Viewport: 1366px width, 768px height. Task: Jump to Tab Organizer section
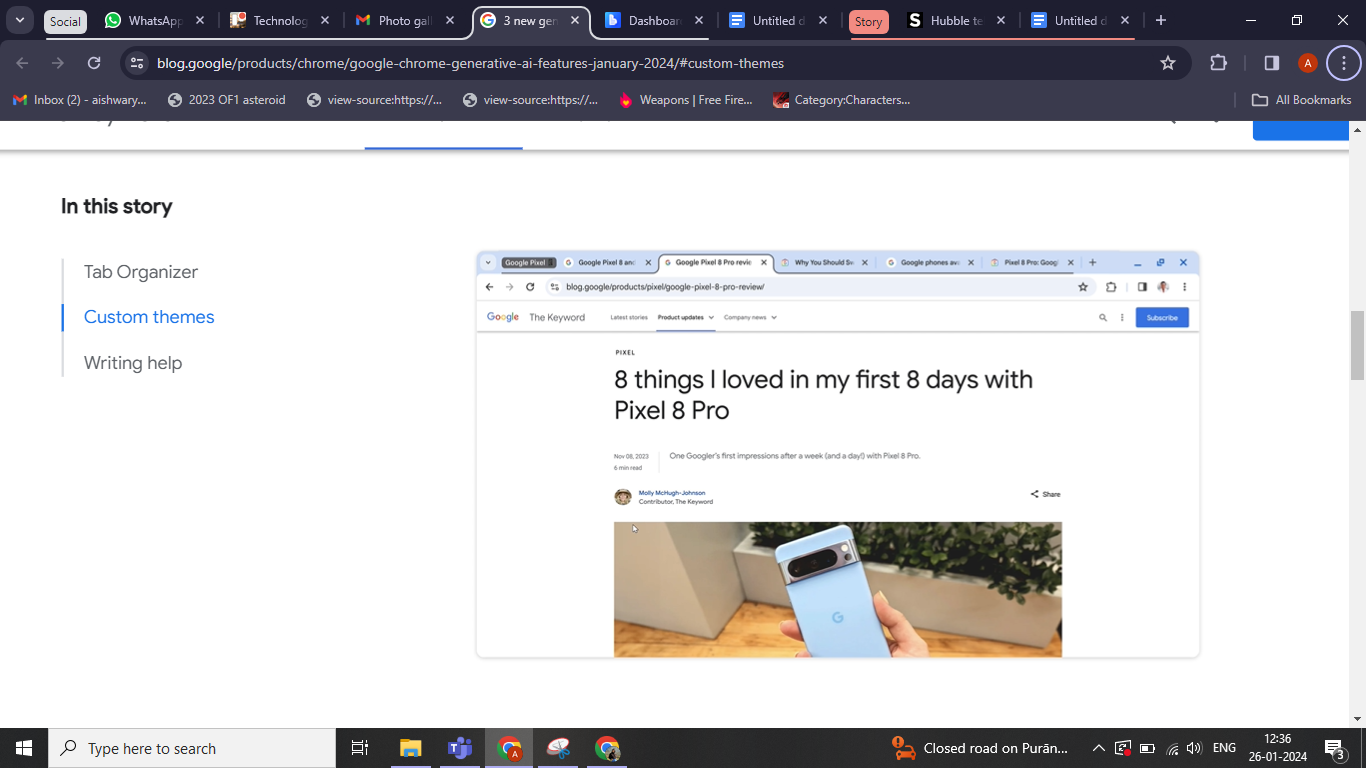(141, 272)
